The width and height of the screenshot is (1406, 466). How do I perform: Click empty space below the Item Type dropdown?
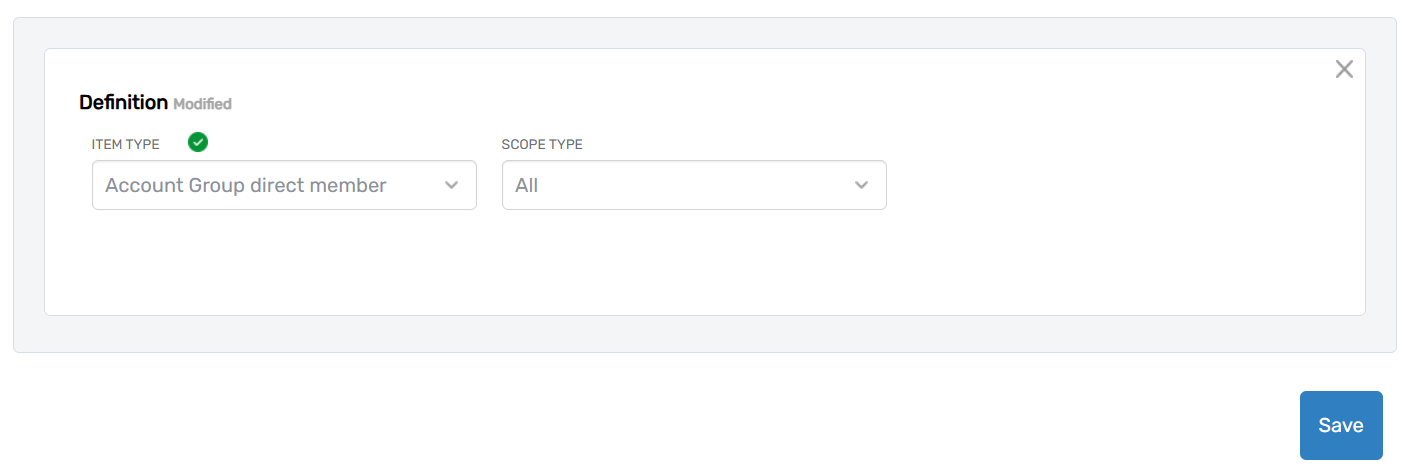(x=284, y=262)
